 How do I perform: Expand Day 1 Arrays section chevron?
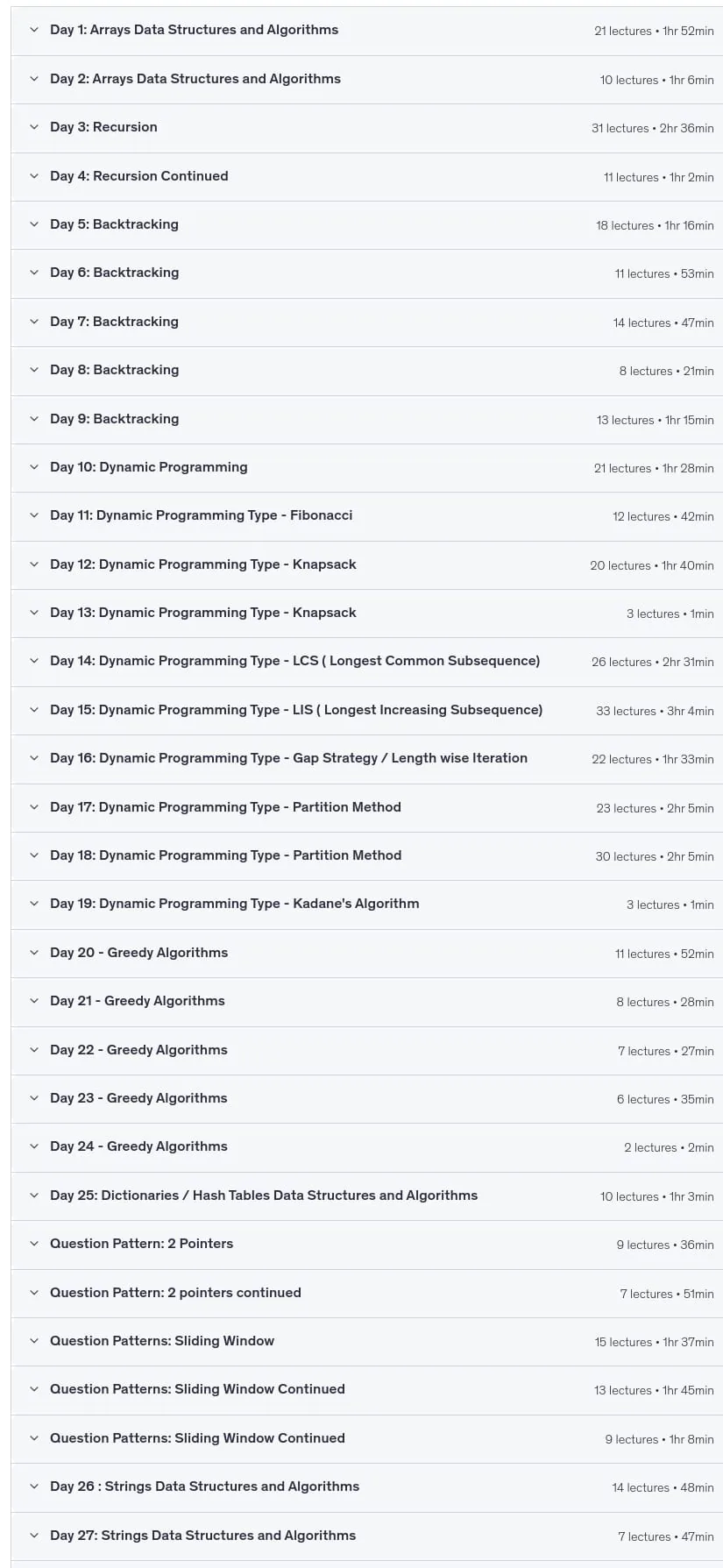(x=34, y=30)
